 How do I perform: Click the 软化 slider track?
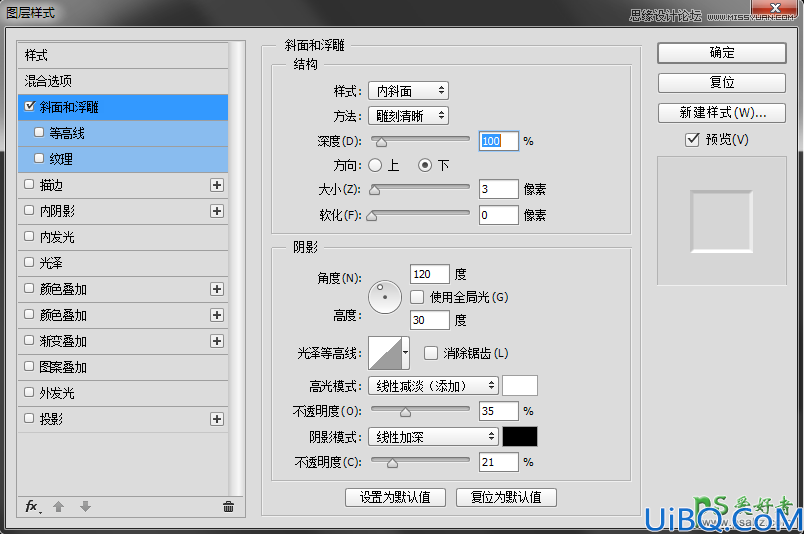[x=420, y=212]
